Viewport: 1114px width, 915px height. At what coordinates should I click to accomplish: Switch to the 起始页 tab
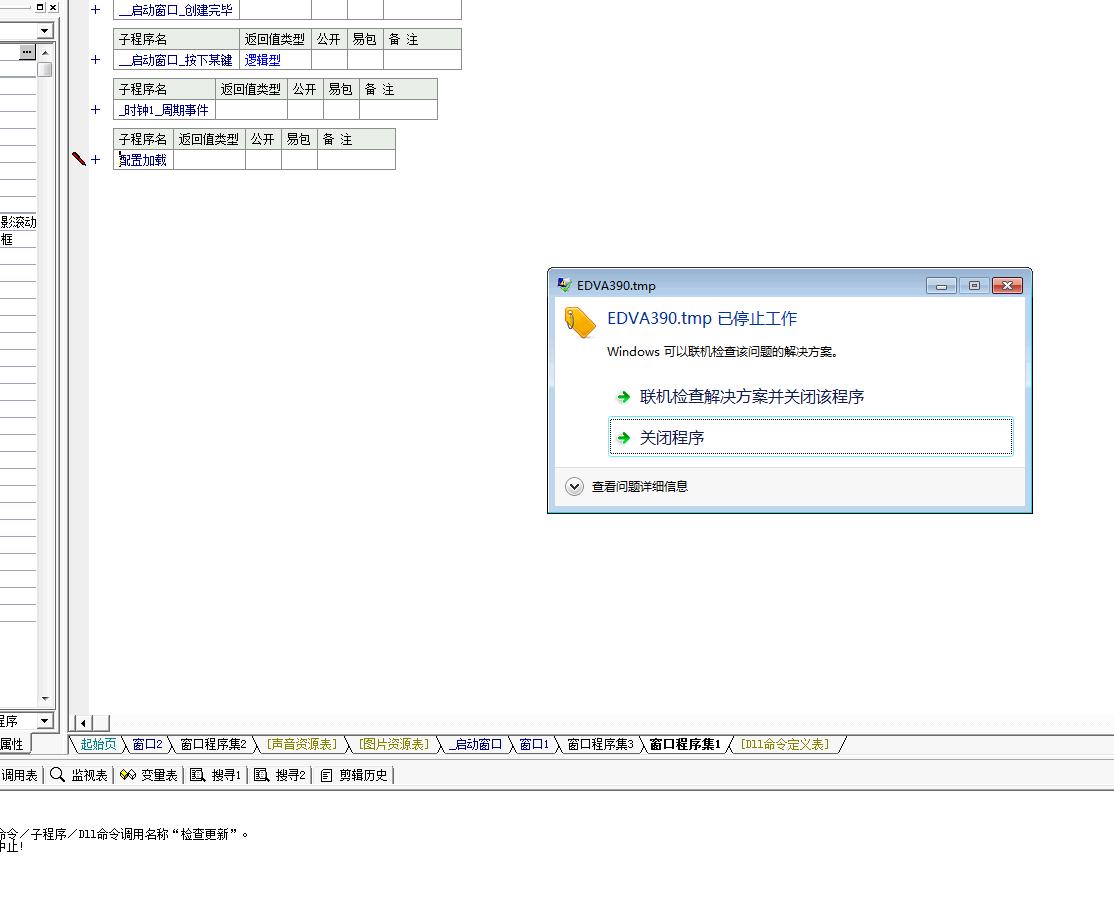[98, 744]
